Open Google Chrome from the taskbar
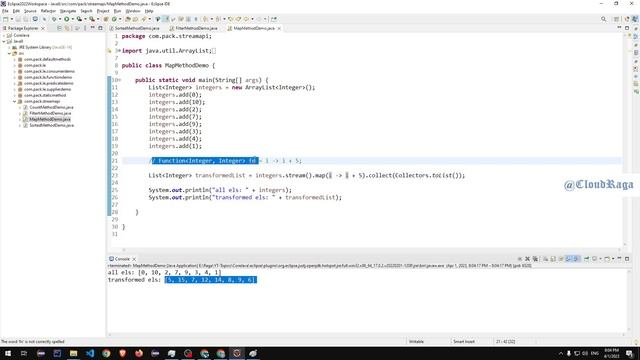This screenshot has width=640, height=360. [x=106, y=353]
